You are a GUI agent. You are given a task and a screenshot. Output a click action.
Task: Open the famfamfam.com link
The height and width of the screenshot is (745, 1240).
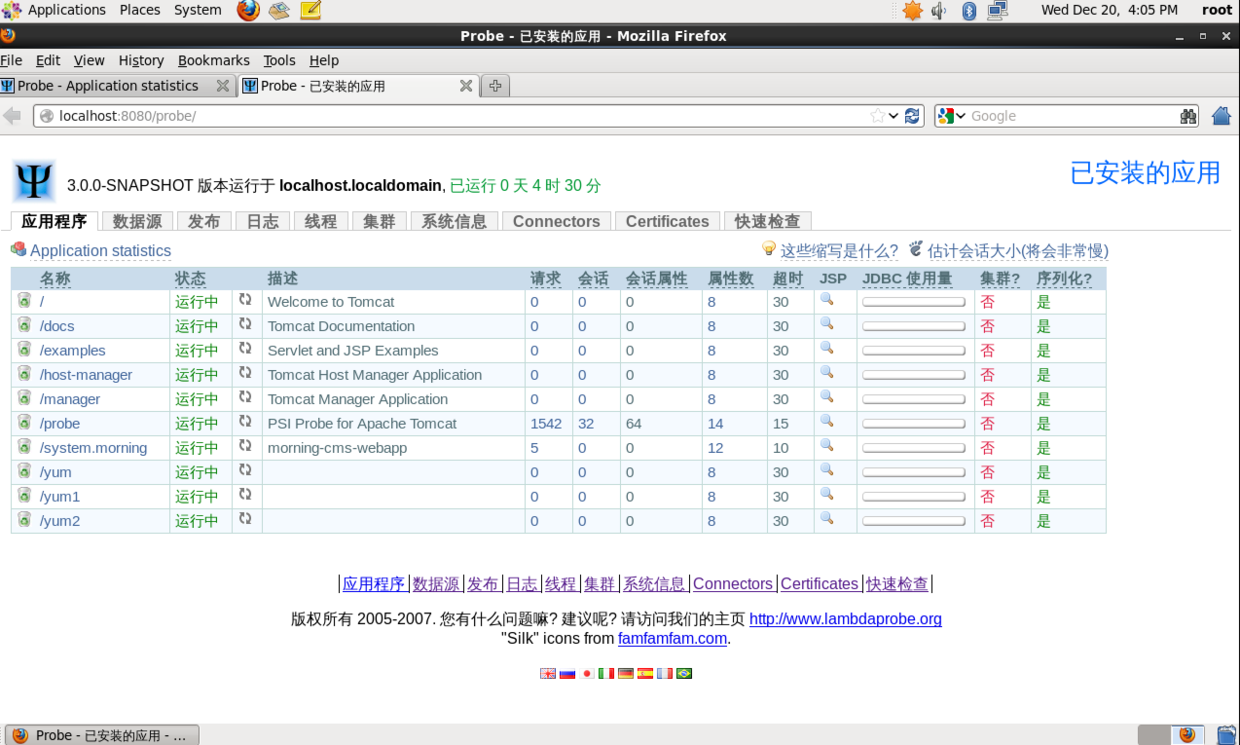click(x=672, y=637)
